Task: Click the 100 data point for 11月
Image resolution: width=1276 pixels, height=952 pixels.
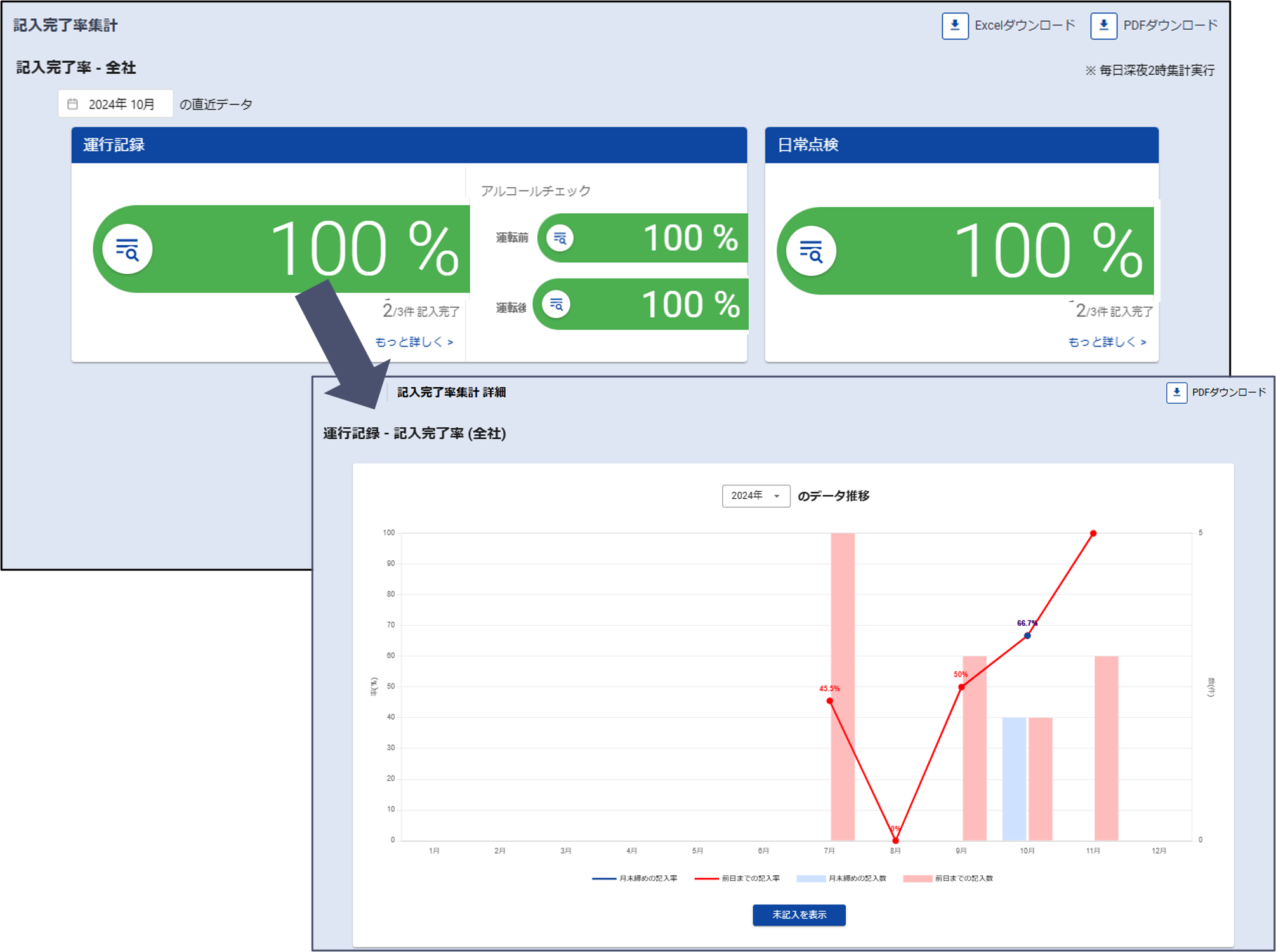Action: click(1093, 533)
